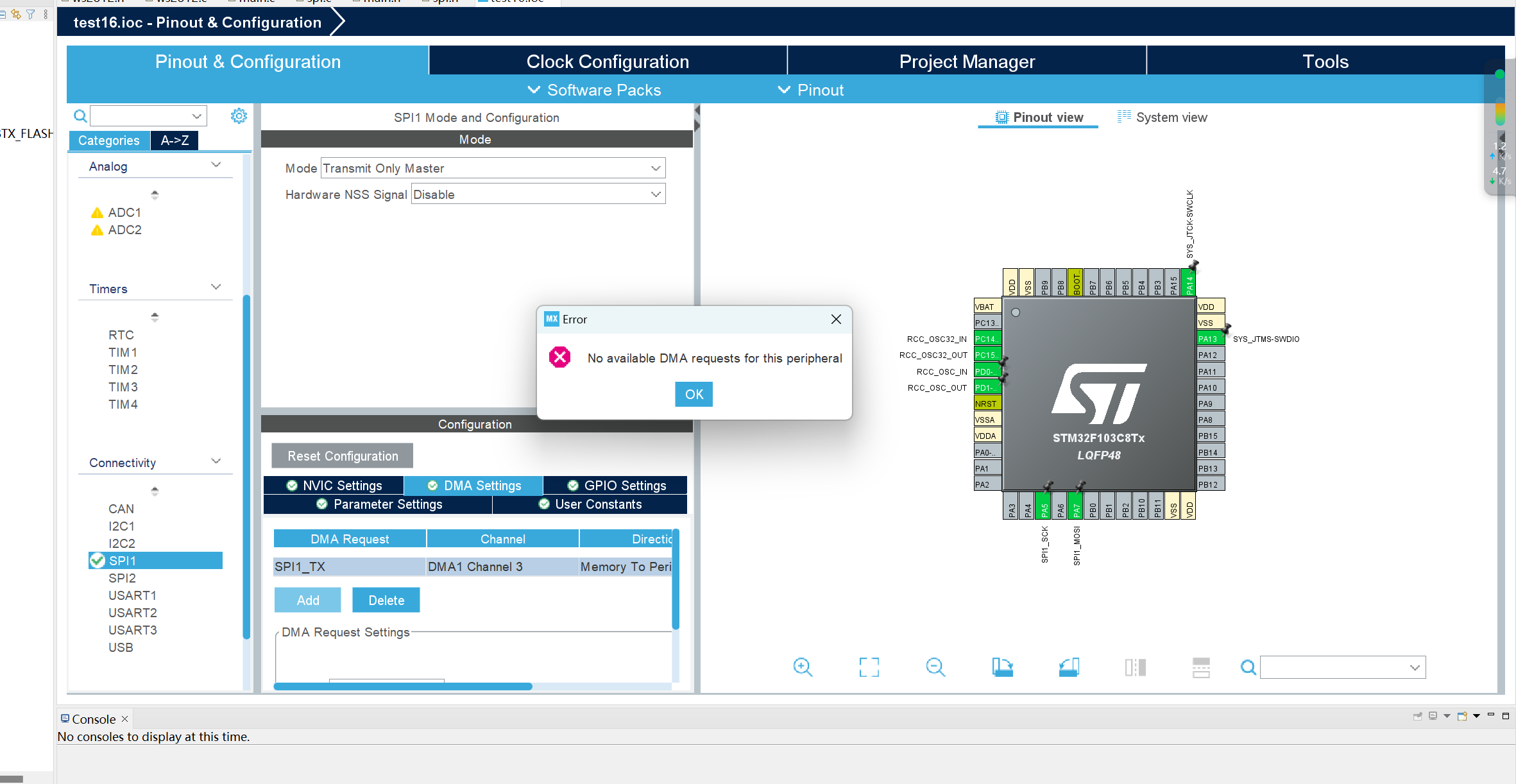Image resolution: width=1516 pixels, height=784 pixels.
Task: Open the settings gear beside the search field
Action: click(x=239, y=116)
